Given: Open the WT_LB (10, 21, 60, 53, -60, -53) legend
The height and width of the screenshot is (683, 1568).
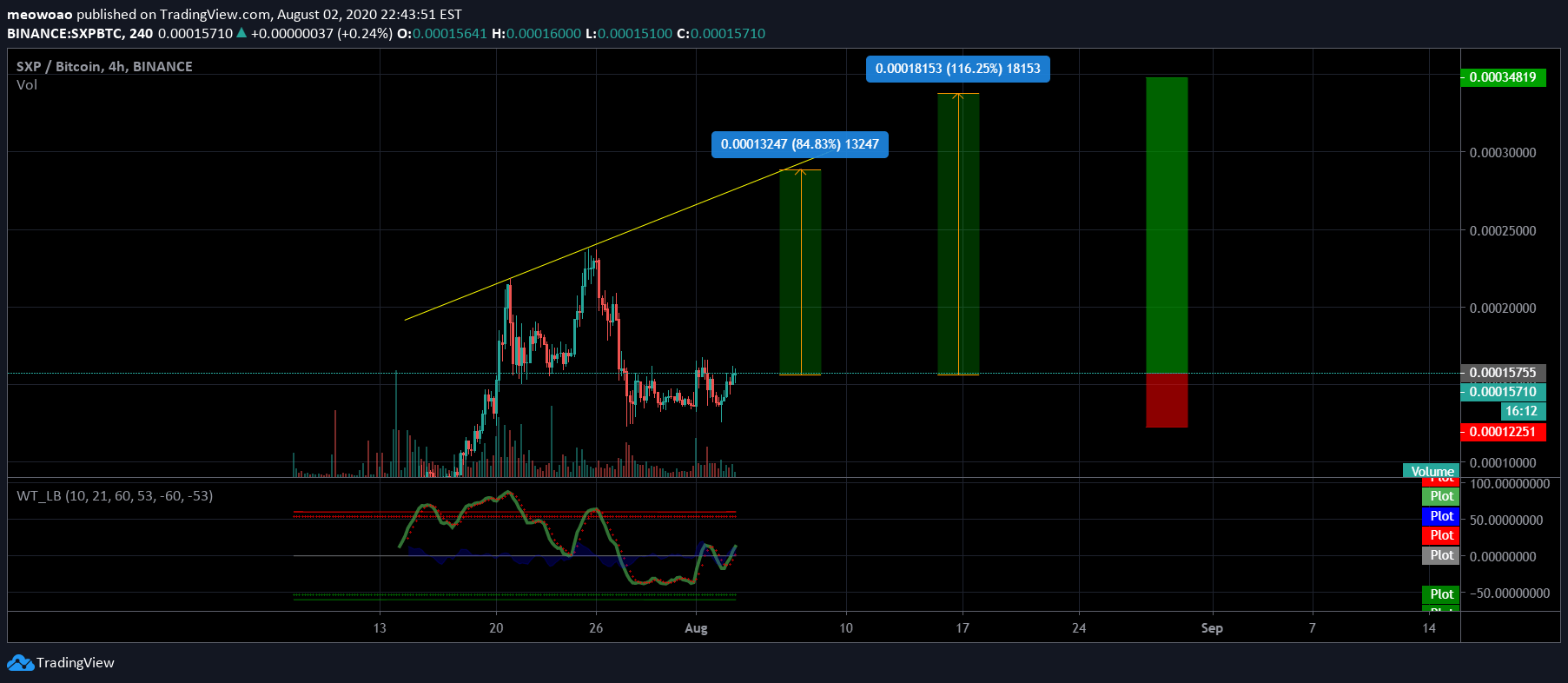Looking at the screenshot, I should [x=115, y=495].
